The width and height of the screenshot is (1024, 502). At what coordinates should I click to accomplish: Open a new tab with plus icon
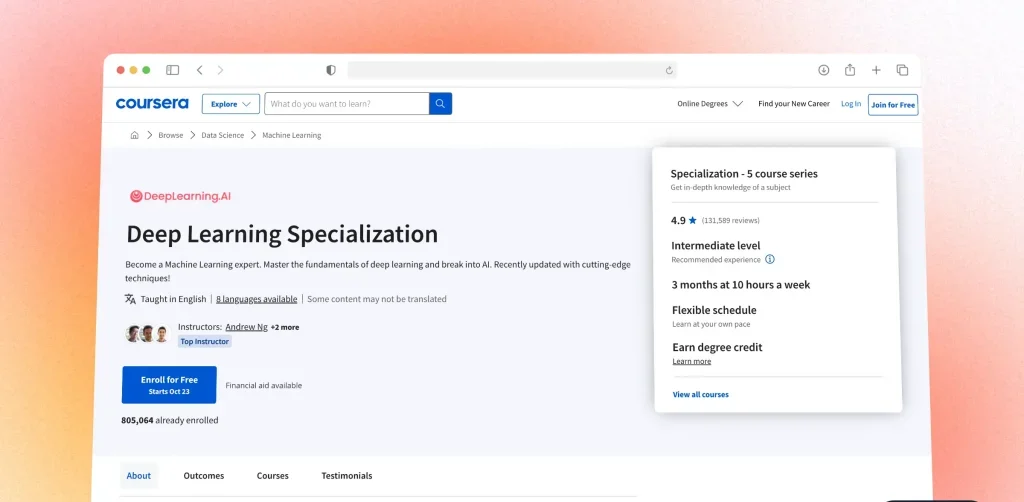(x=876, y=70)
